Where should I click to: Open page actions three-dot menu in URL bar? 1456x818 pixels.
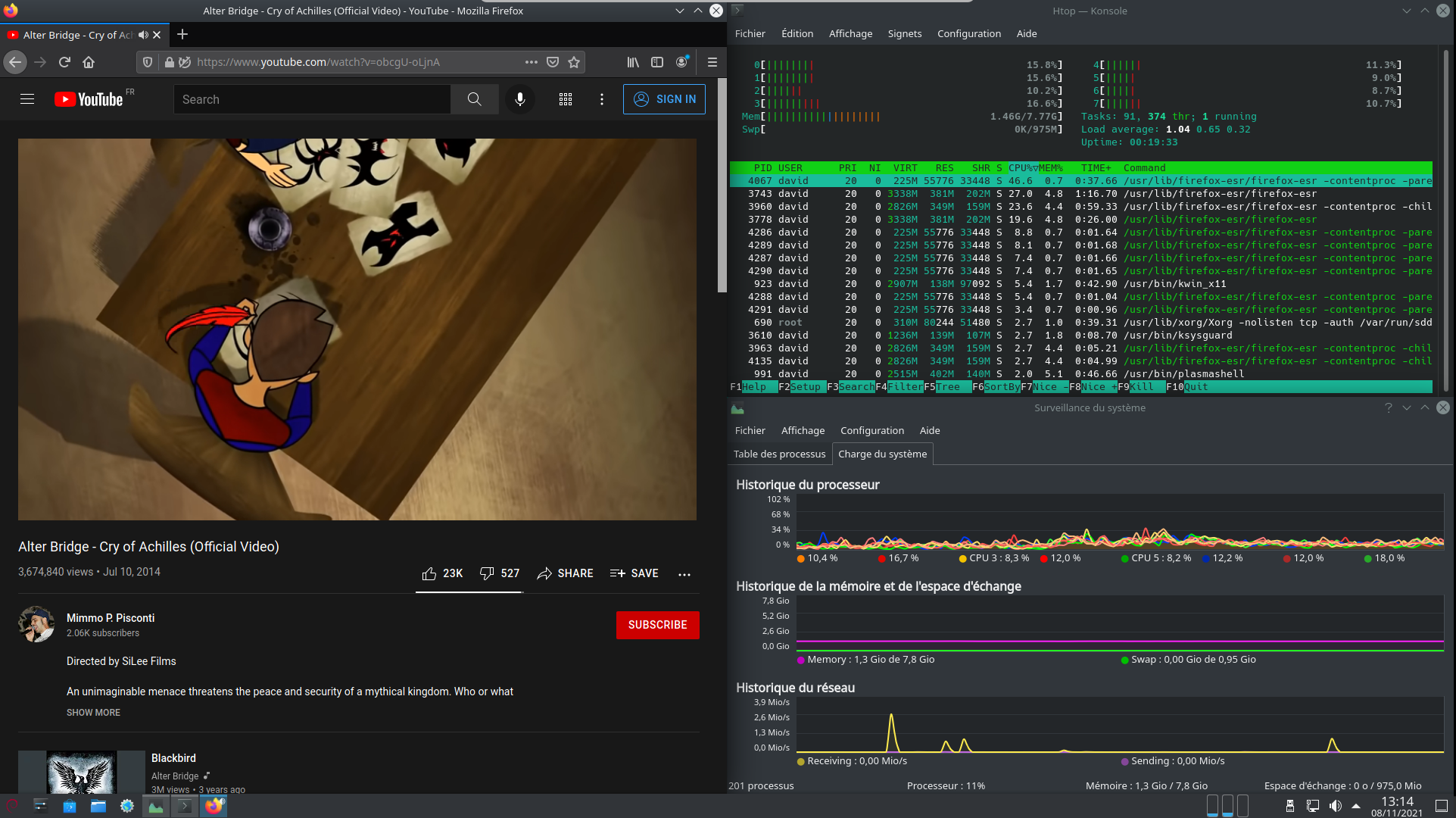532,62
